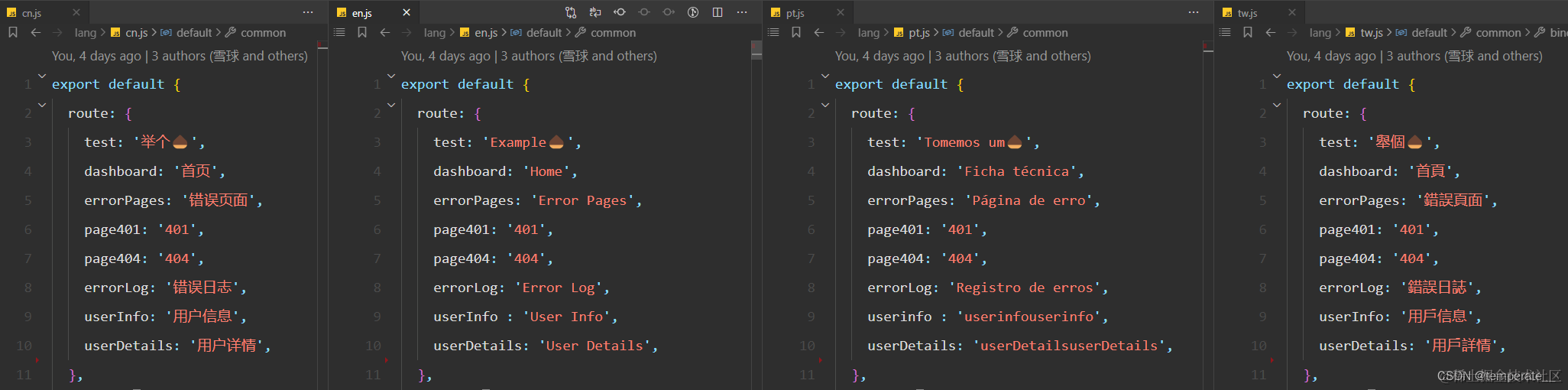
Task: Close the cn.js tab
Action: [76, 12]
